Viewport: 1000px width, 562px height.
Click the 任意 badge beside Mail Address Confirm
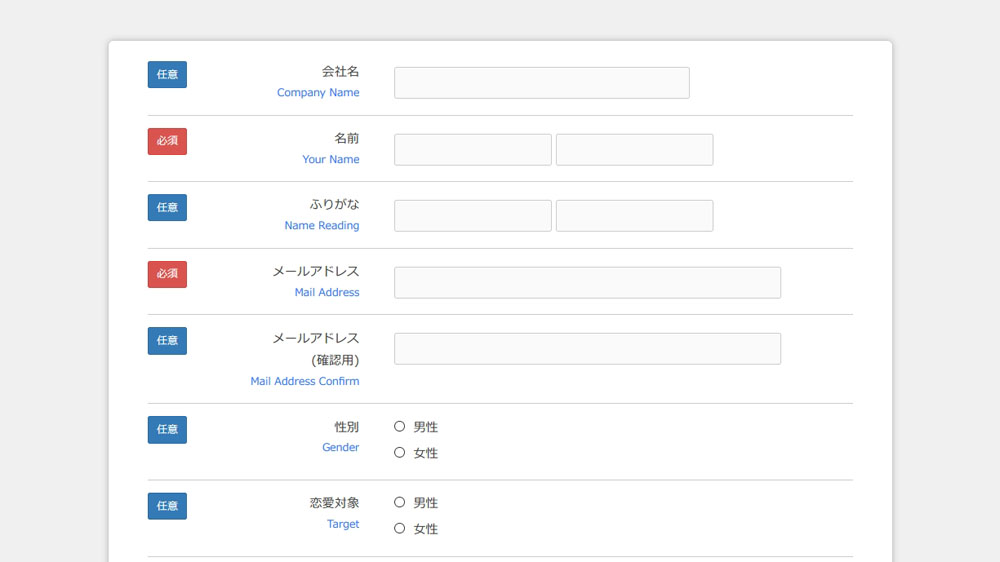tap(167, 341)
